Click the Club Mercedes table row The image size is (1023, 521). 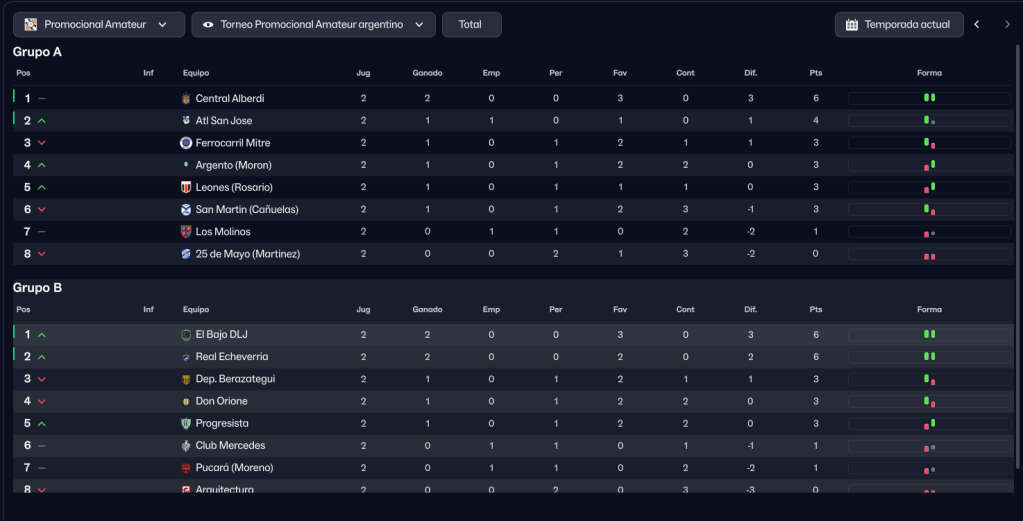tap(500, 446)
